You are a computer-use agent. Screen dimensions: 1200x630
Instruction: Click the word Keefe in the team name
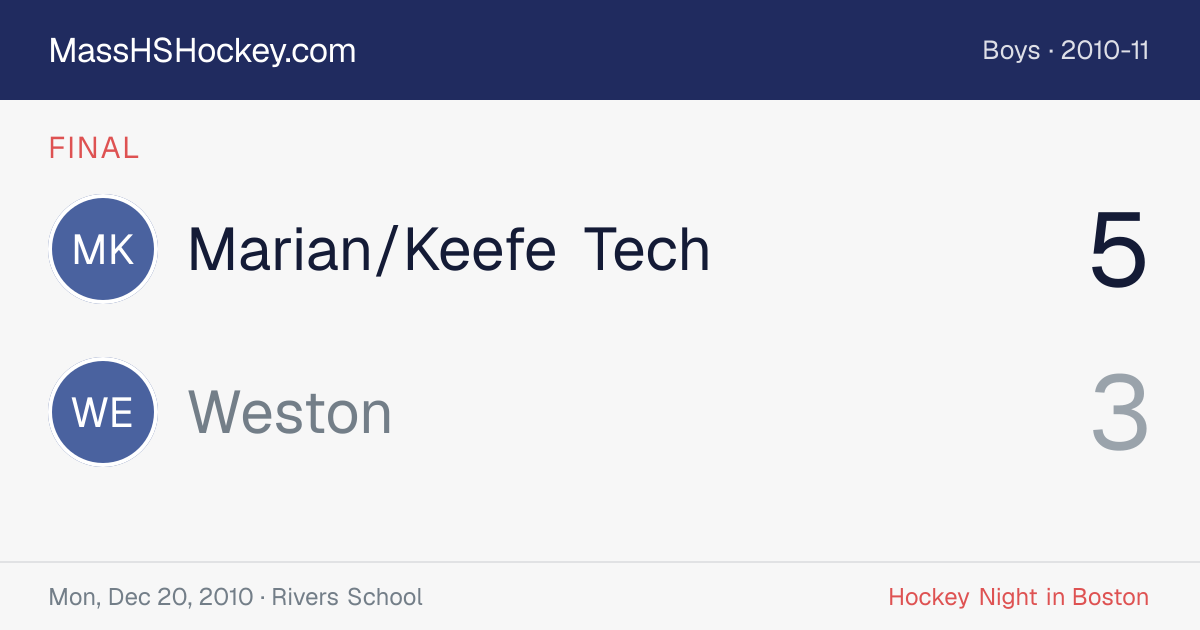click(481, 250)
